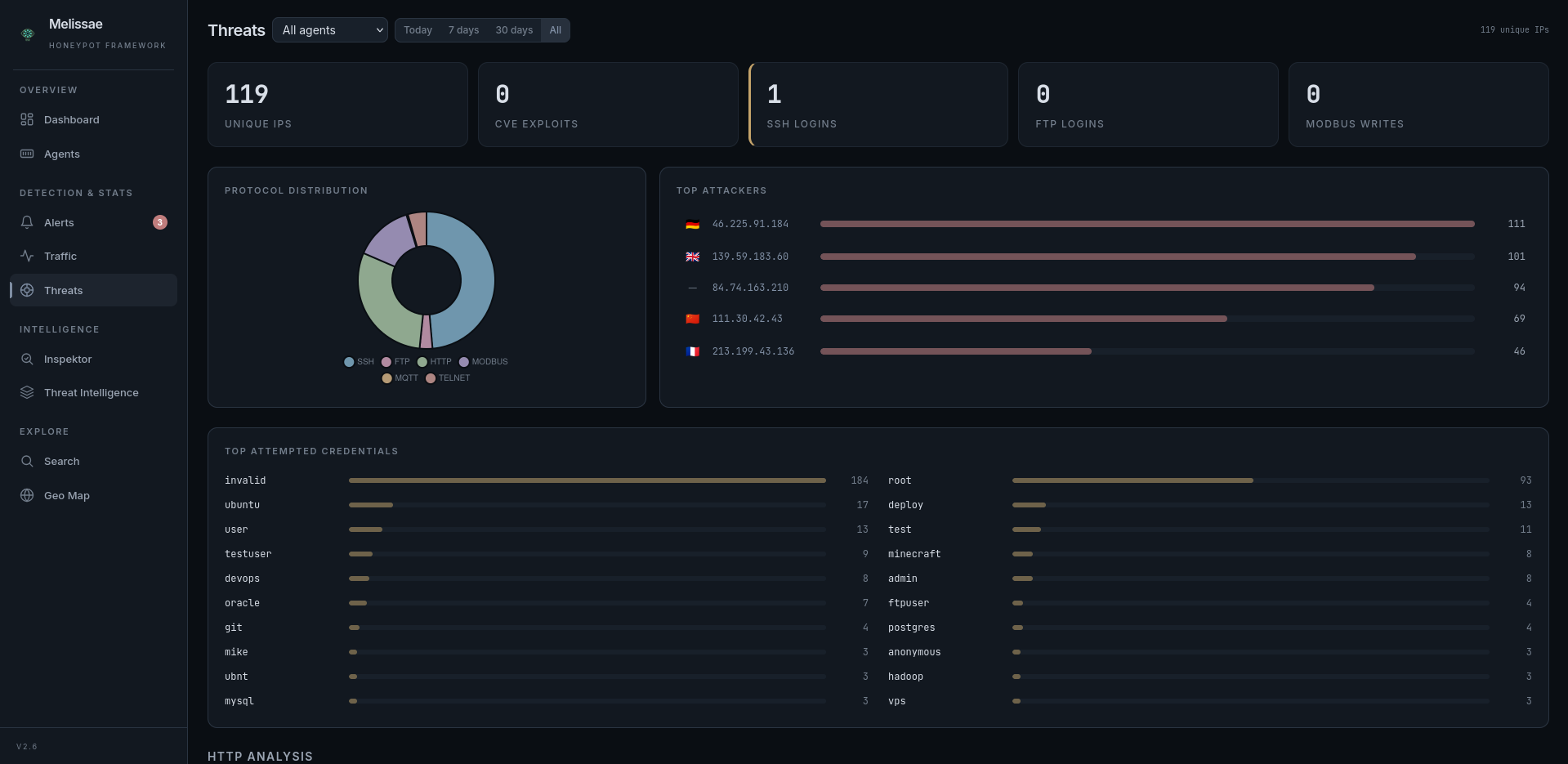Toggle TELNET legend entry in chart

(448, 378)
